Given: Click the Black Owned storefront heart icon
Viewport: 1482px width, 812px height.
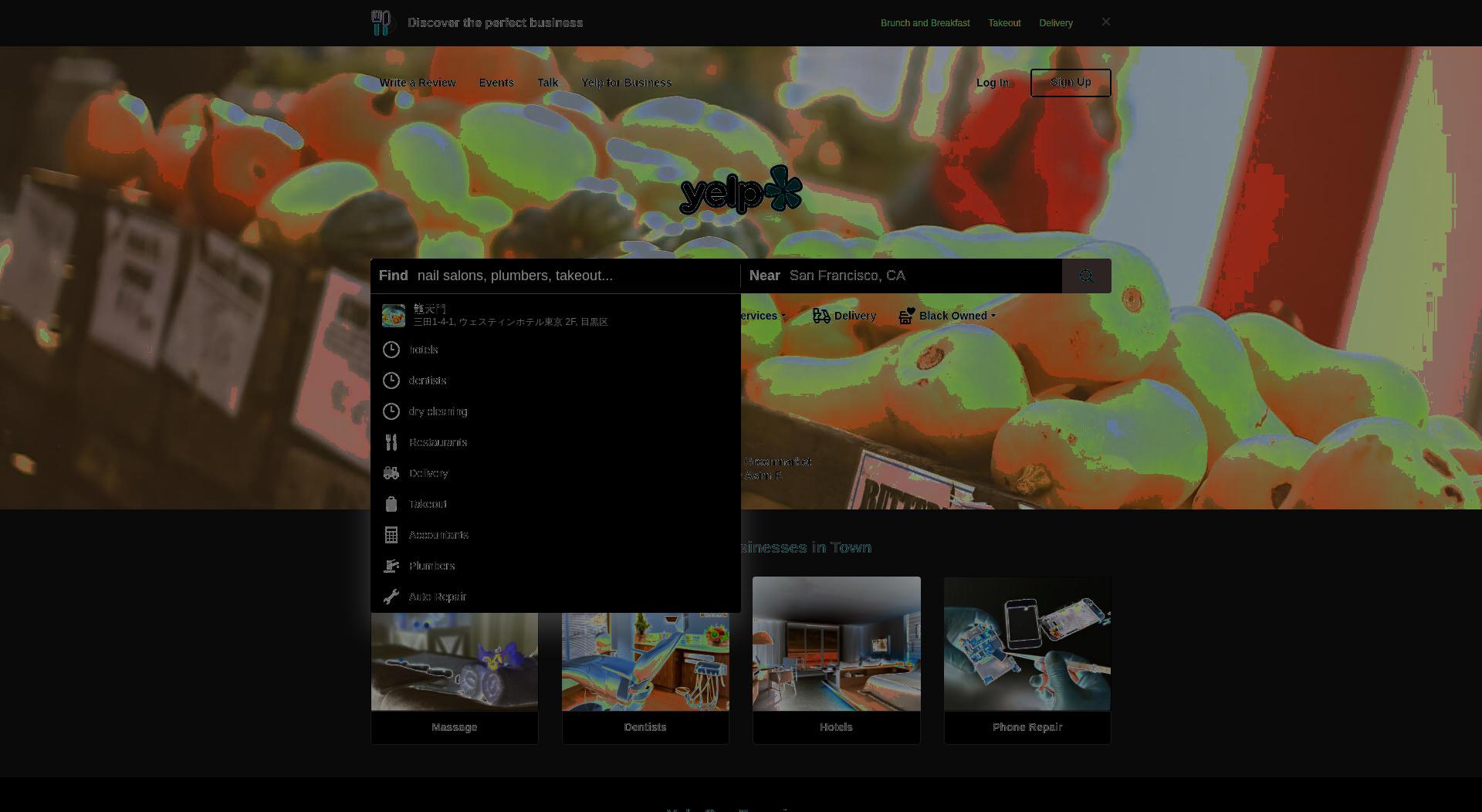Looking at the screenshot, I should pos(907,316).
